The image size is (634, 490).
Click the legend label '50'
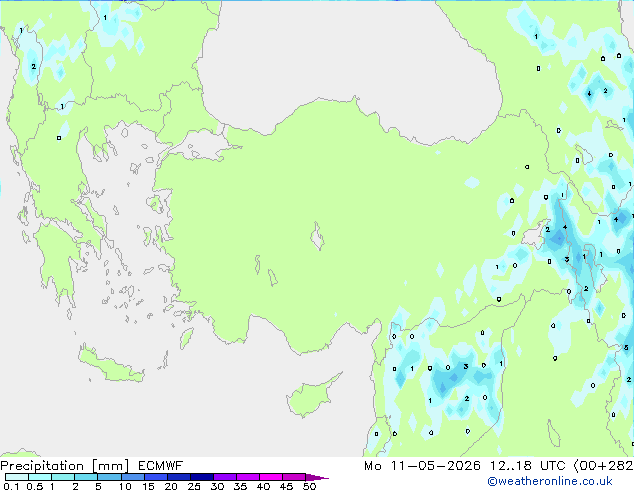click(x=309, y=486)
